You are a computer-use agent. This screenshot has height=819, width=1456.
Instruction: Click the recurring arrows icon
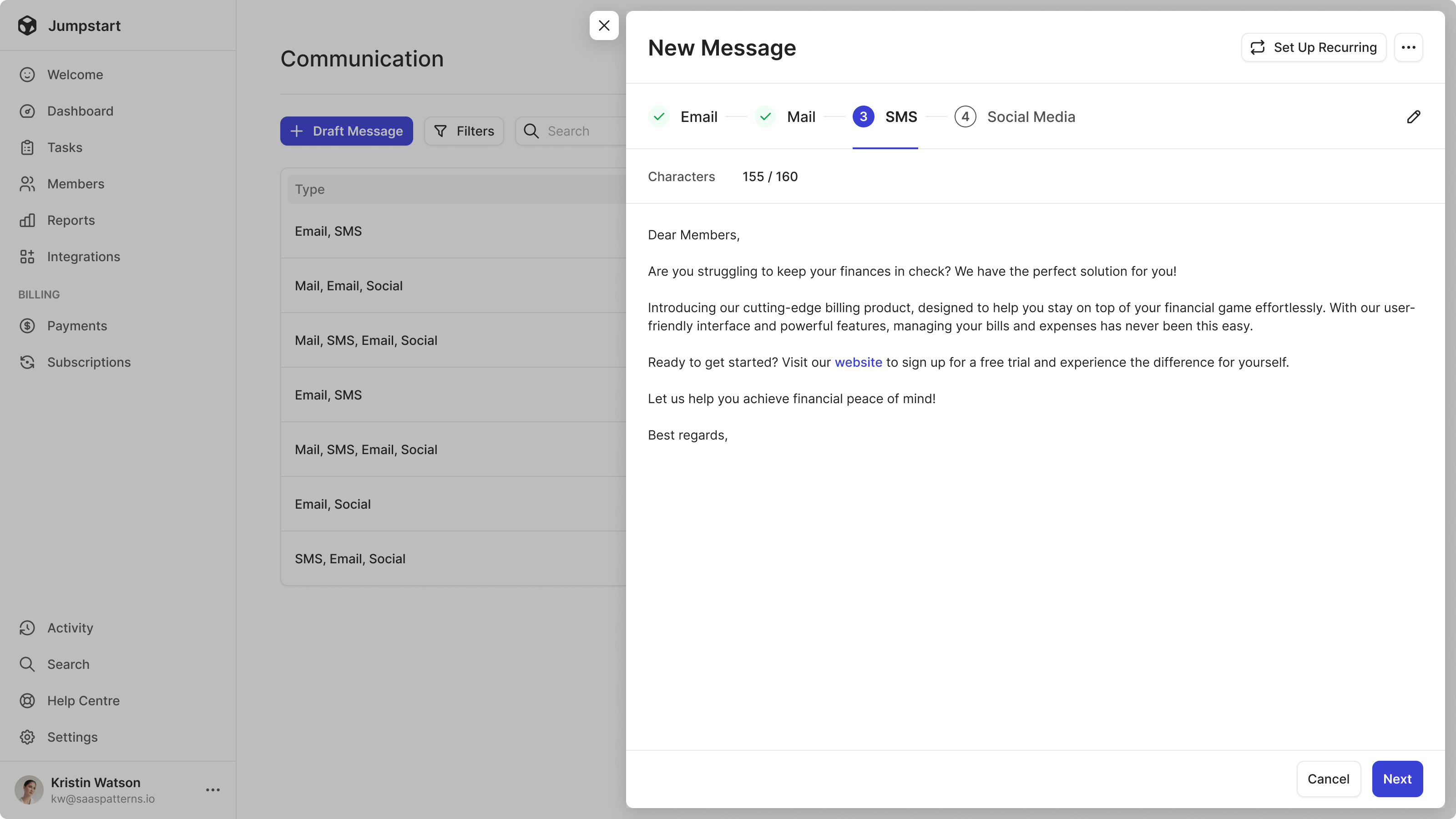coord(1257,47)
